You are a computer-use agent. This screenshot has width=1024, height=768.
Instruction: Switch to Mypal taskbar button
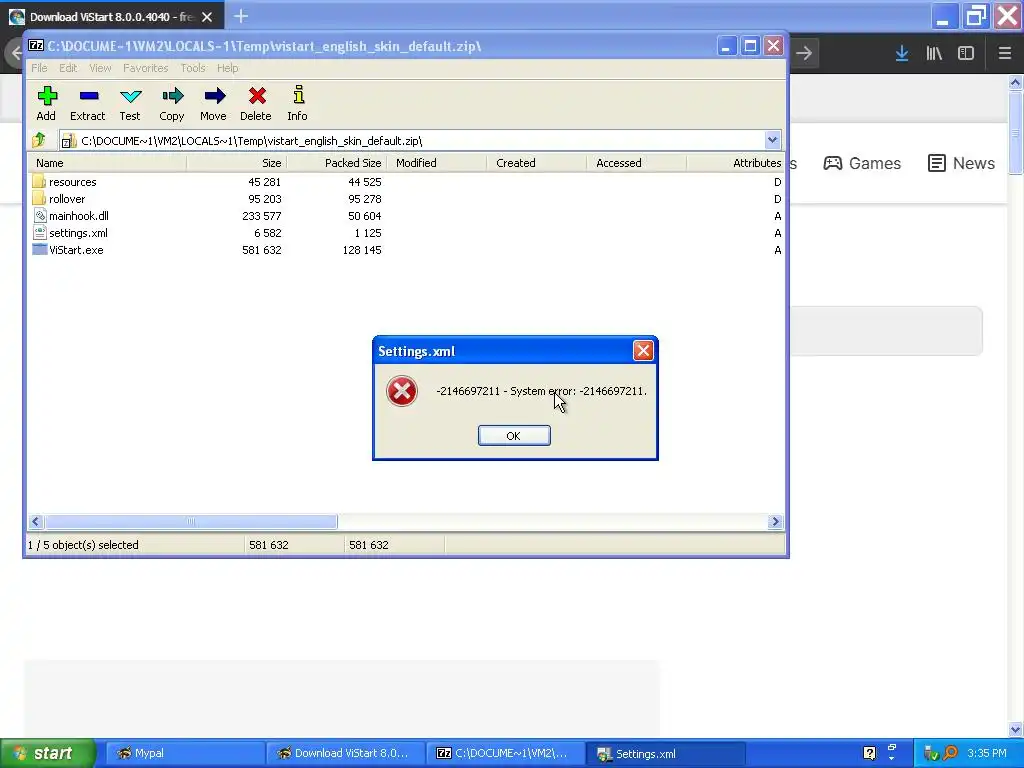(x=183, y=753)
